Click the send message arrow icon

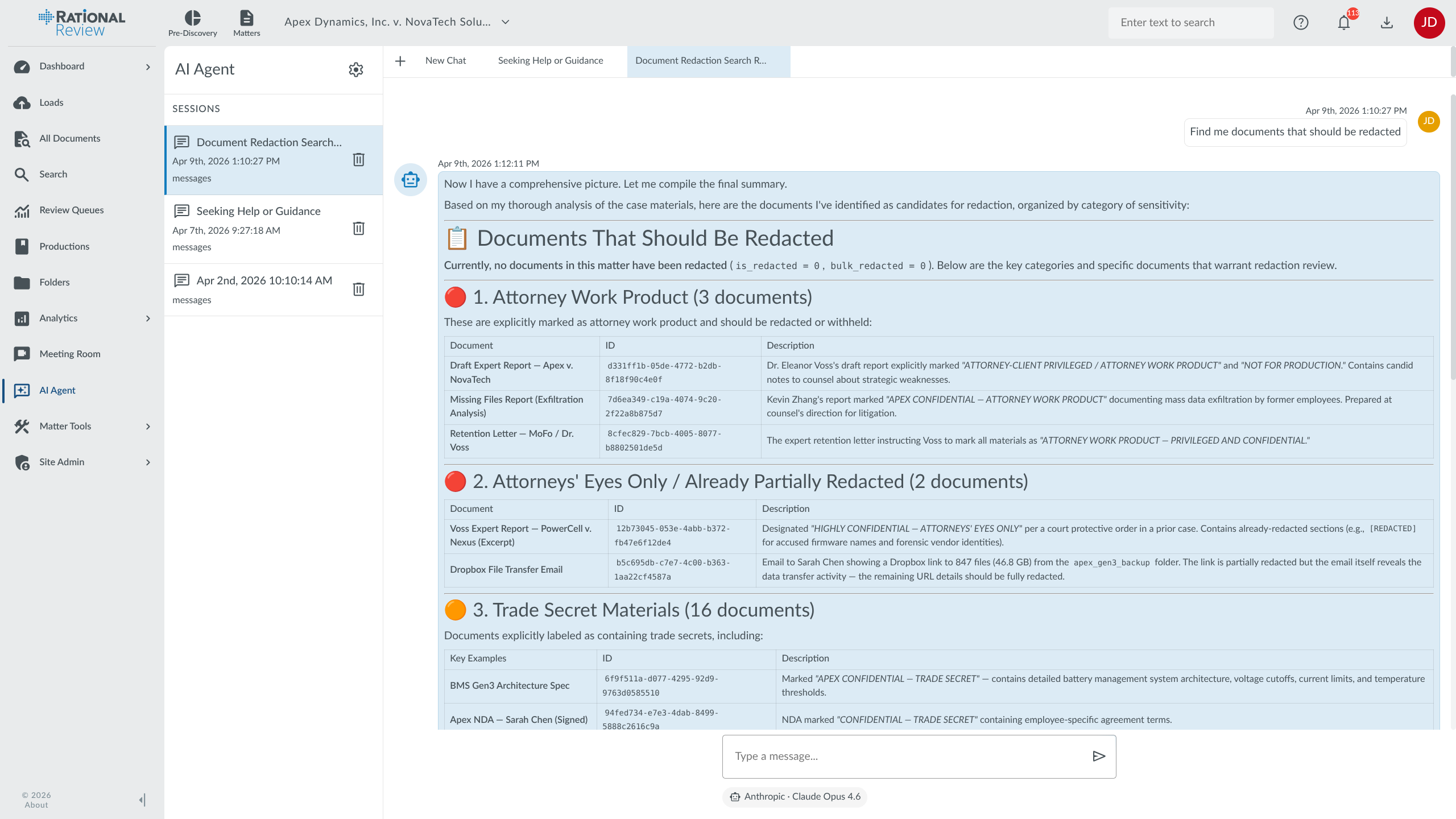(x=1098, y=756)
